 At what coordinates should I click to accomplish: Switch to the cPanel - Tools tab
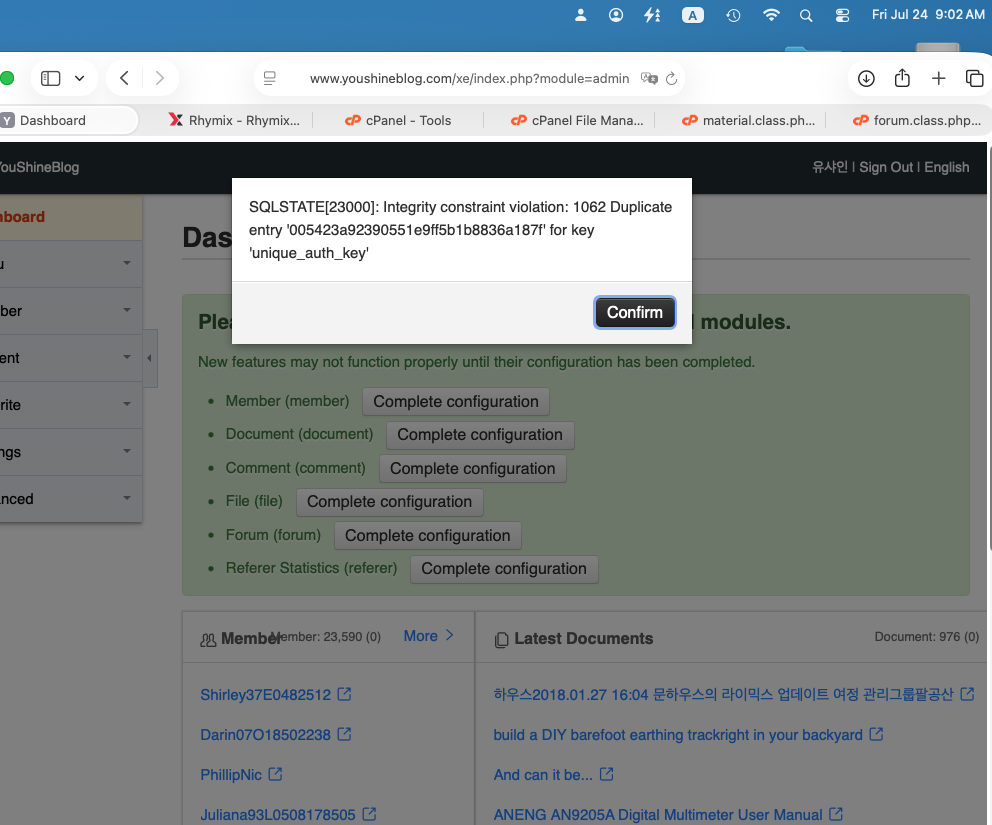click(x=398, y=120)
